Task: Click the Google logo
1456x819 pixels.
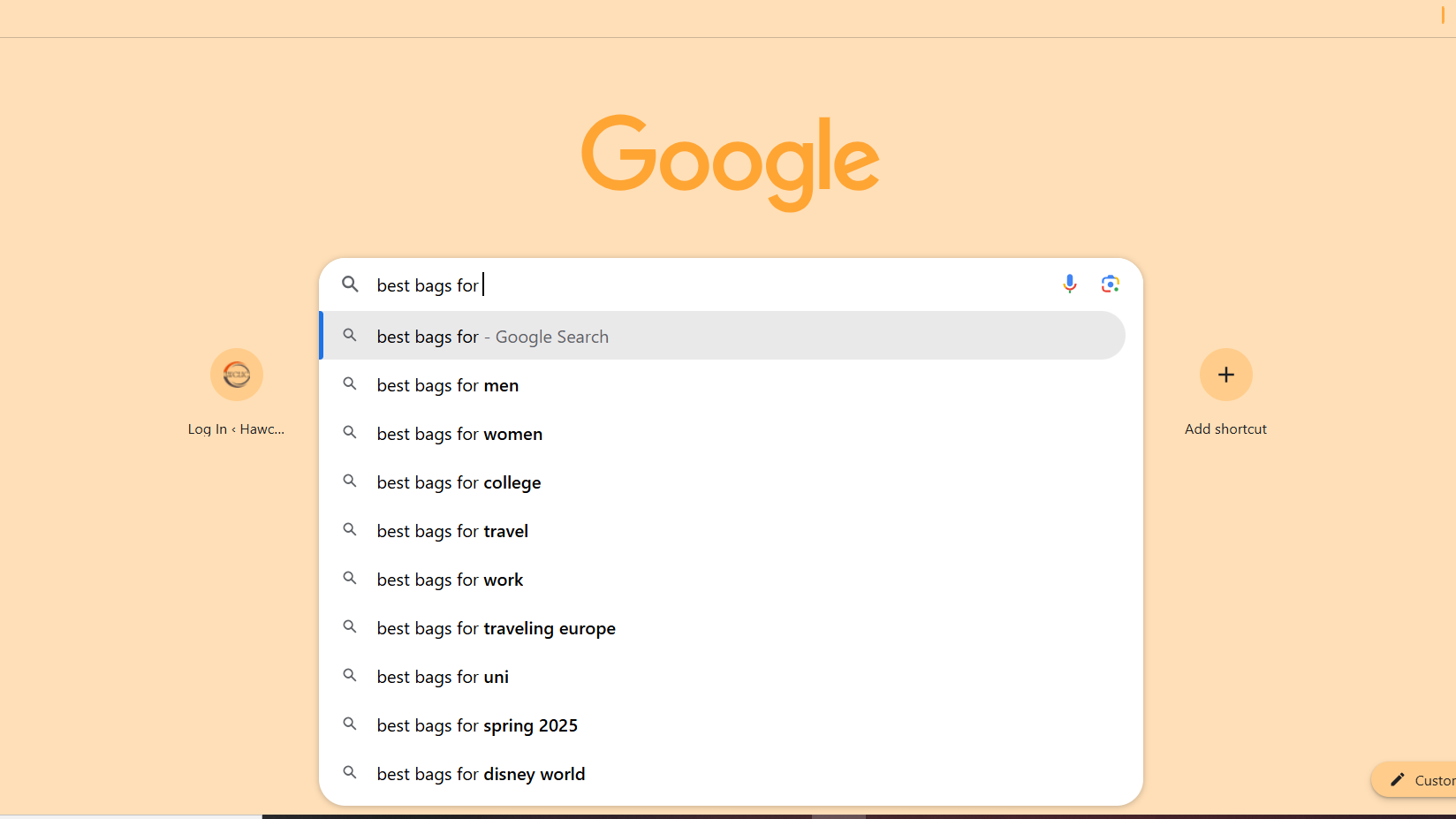Action: pos(731,163)
